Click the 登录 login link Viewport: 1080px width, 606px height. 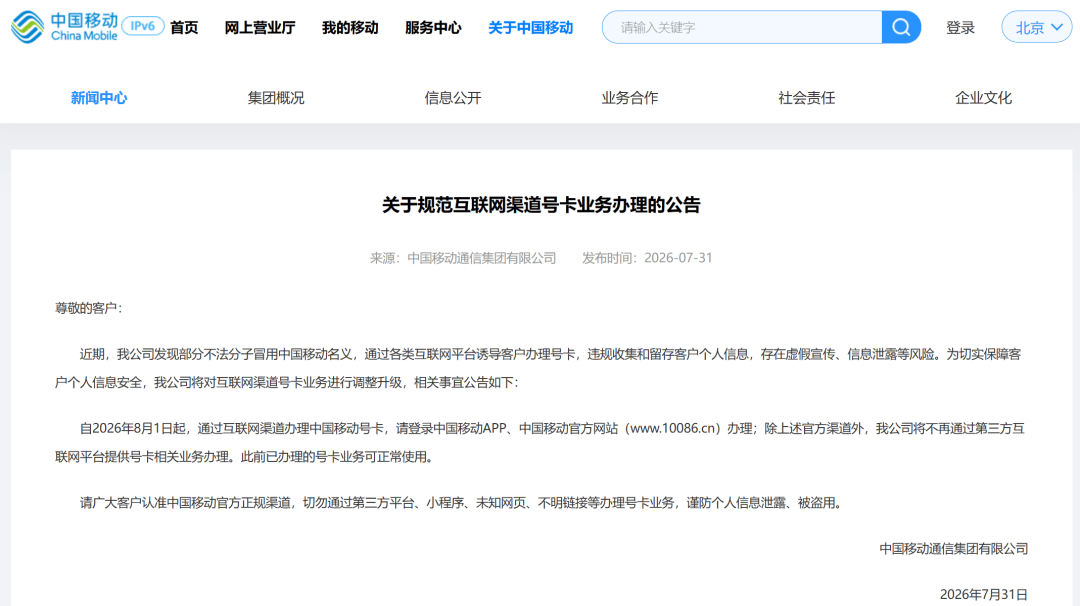(960, 28)
